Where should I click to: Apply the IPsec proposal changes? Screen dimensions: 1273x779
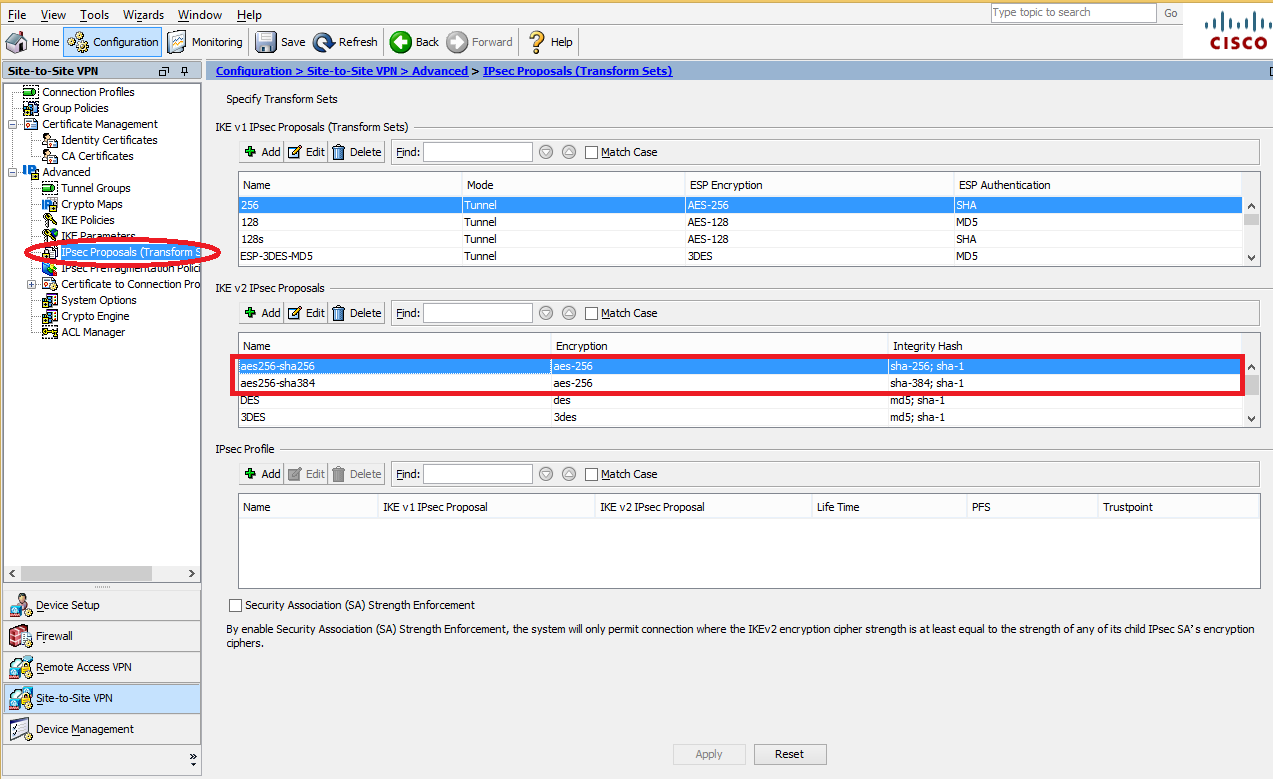coord(709,754)
